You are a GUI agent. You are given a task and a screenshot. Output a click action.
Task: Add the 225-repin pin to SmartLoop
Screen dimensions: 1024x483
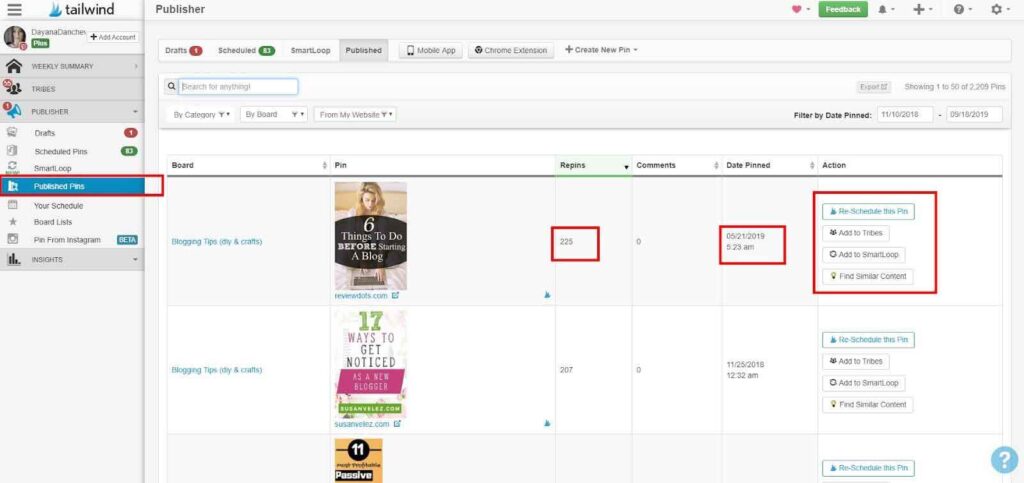coord(863,255)
